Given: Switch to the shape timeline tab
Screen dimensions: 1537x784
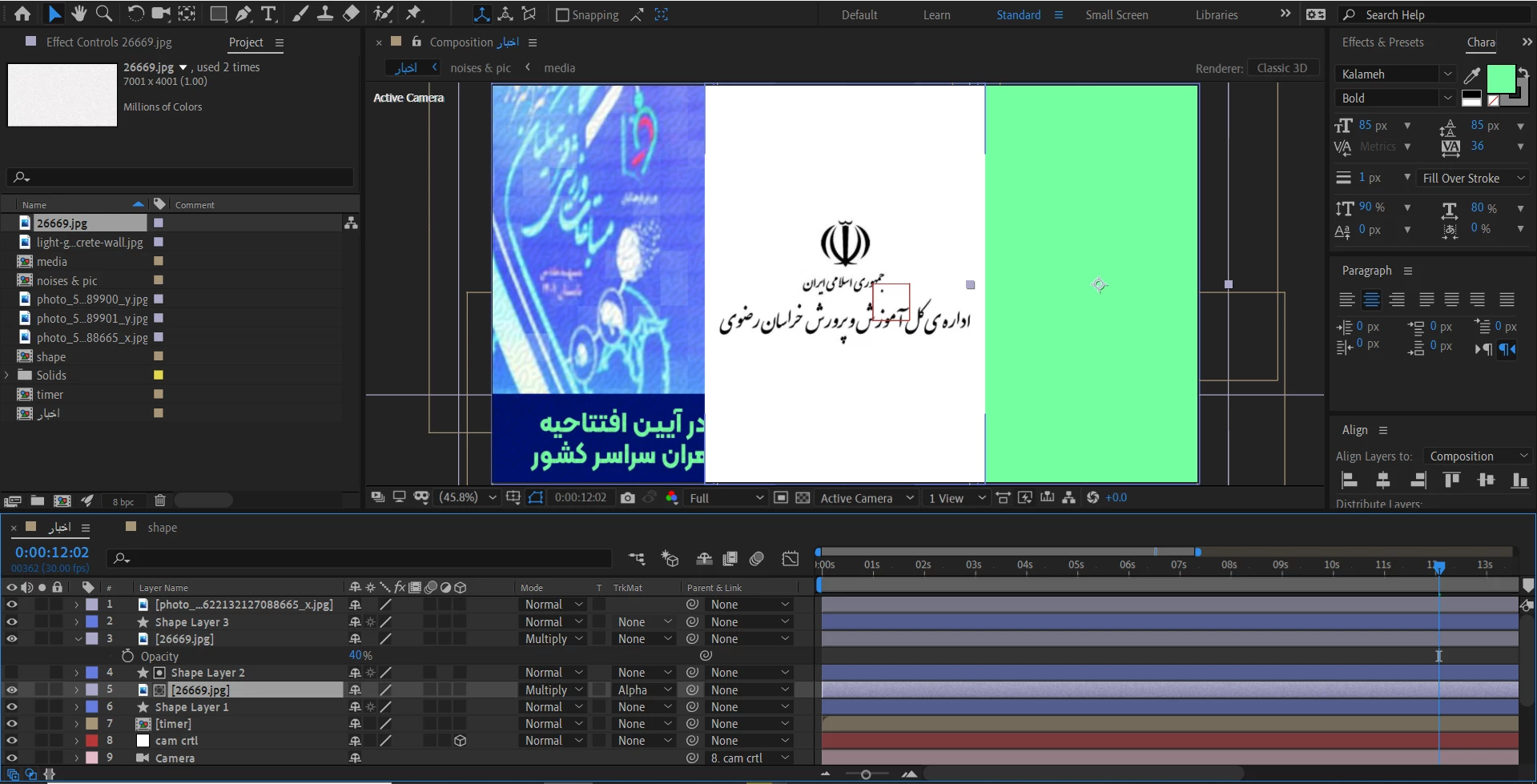Looking at the screenshot, I should (162, 527).
